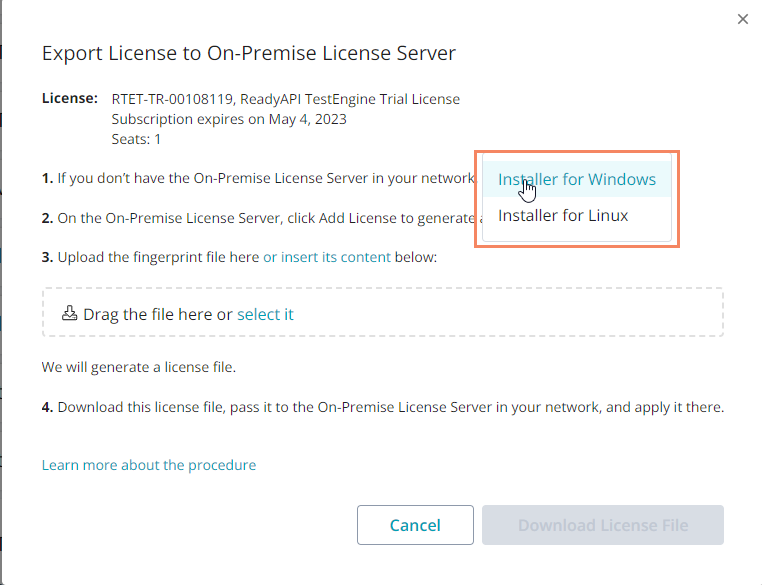Click the dialog title heading
This screenshot has height=585, width=762.
pyautogui.click(x=249, y=53)
